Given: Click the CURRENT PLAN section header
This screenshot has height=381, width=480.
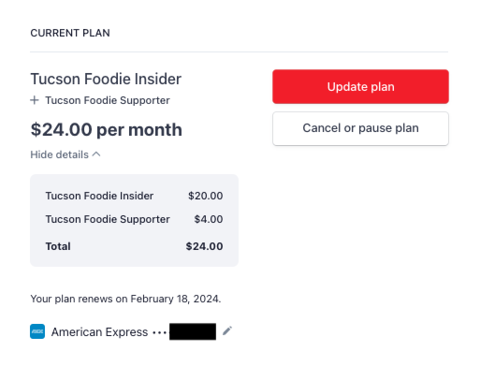Looking at the screenshot, I should click(70, 33).
